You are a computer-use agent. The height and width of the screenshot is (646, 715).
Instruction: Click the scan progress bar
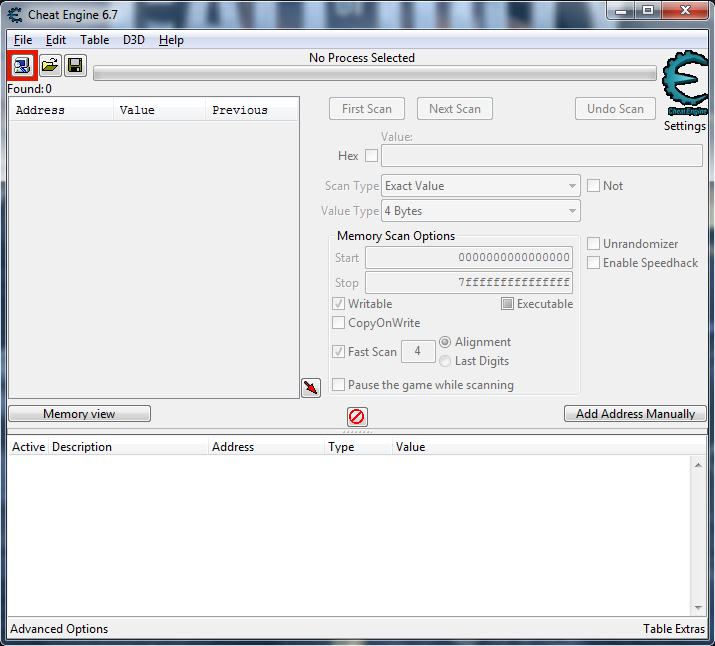(x=375, y=73)
